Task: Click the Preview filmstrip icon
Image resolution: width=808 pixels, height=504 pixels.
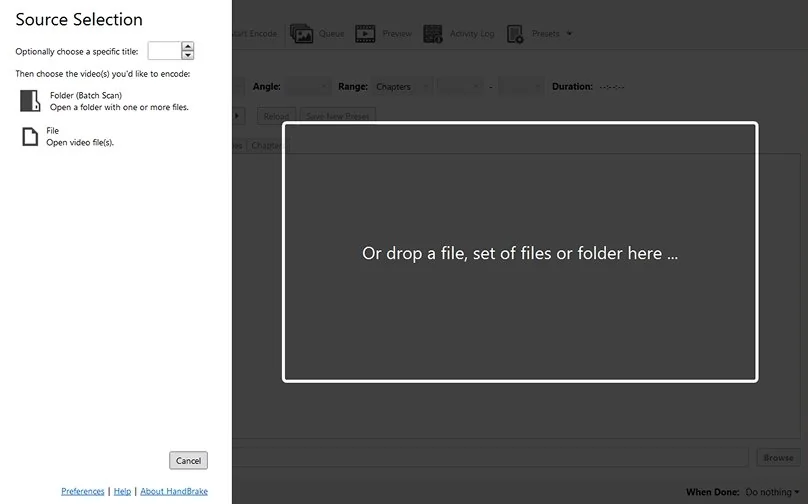Action: (x=365, y=33)
